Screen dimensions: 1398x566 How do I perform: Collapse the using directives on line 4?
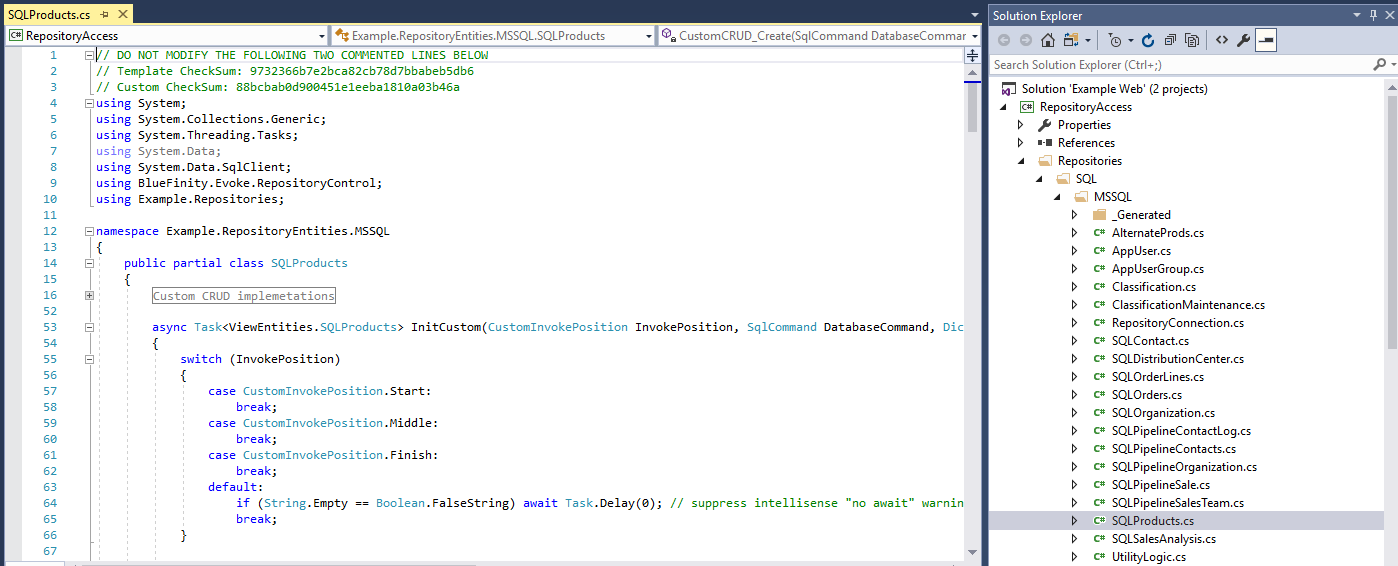pyautogui.click(x=89, y=103)
